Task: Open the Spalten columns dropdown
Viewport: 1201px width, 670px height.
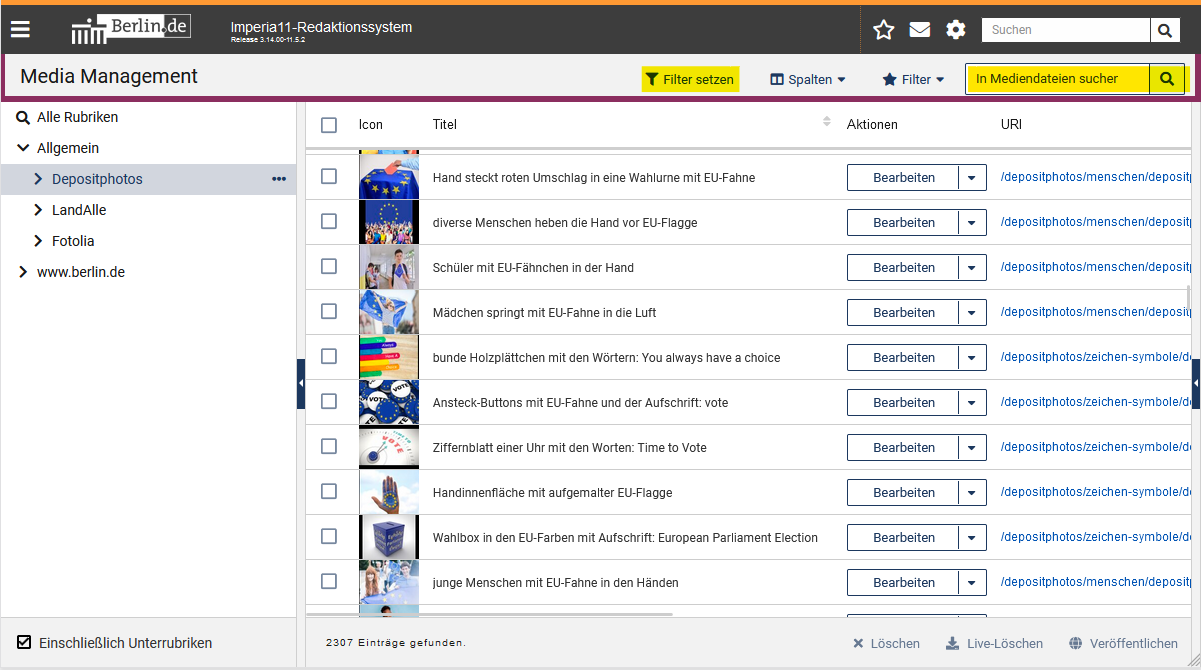Action: [808, 79]
